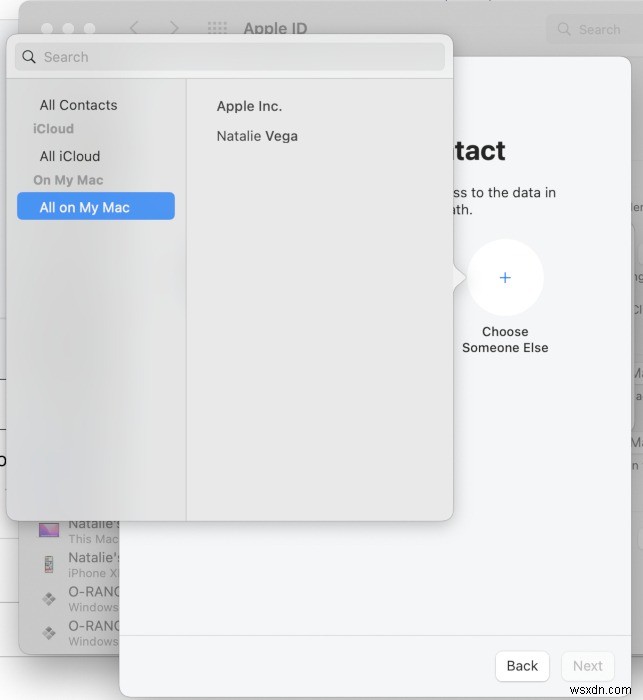
Task: Go forward with the System Preferences forward arrow
Action: click(174, 28)
